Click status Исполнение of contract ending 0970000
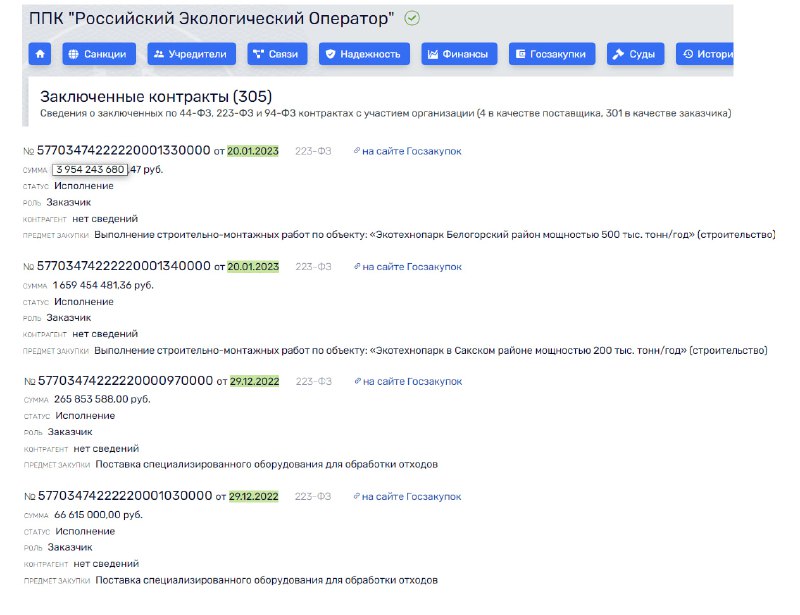 pyautogui.click(x=85, y=416)
